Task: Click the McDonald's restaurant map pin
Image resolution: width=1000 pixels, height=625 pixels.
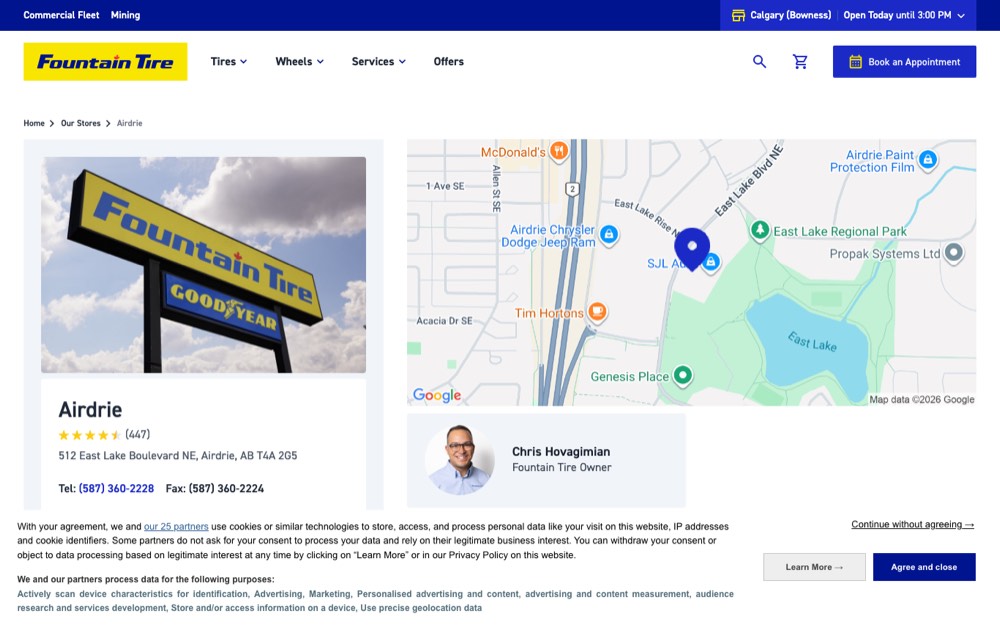Action: [x=559, y=151]
